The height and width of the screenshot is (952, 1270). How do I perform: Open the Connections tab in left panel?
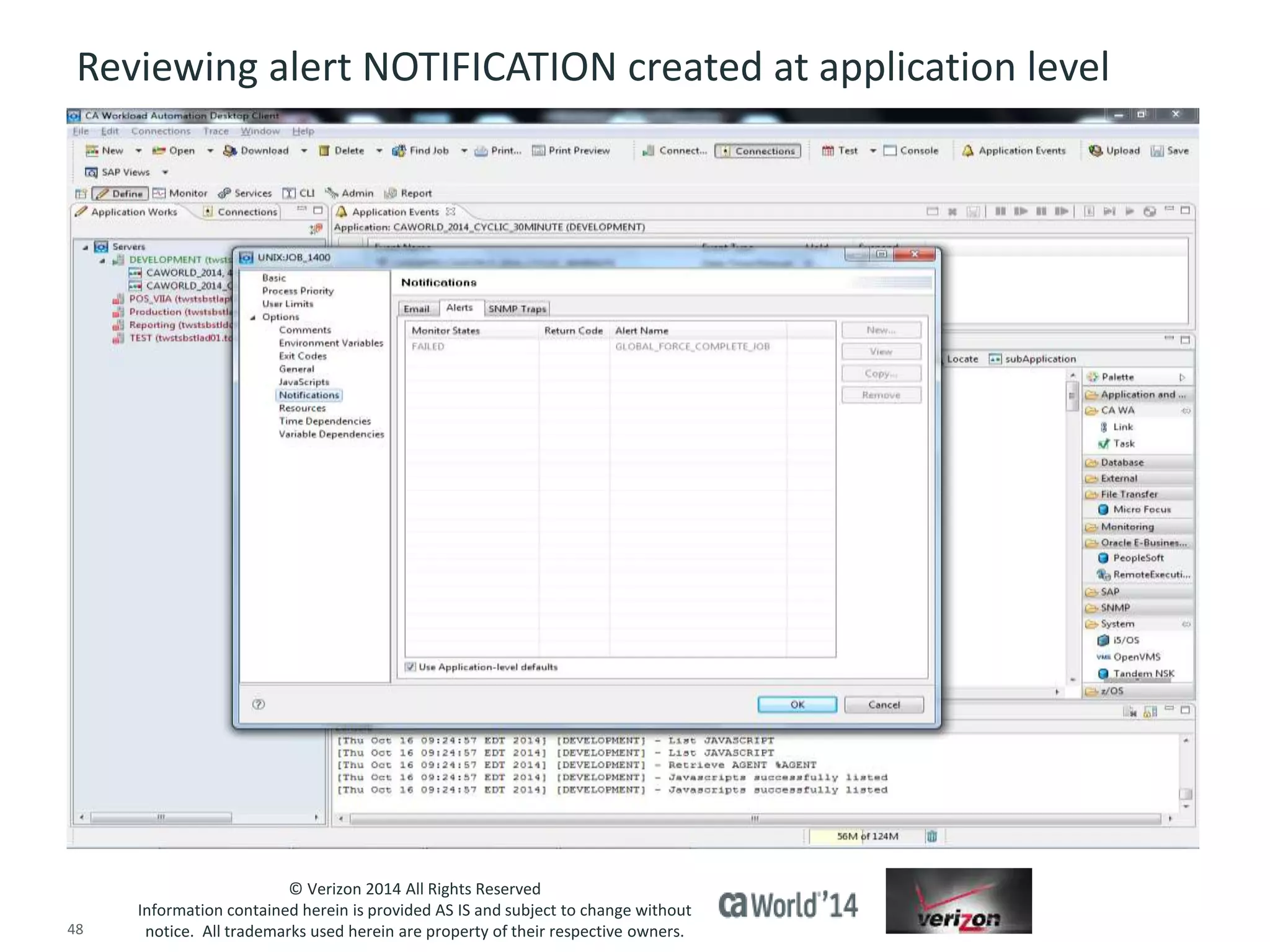tap(241, 212)
